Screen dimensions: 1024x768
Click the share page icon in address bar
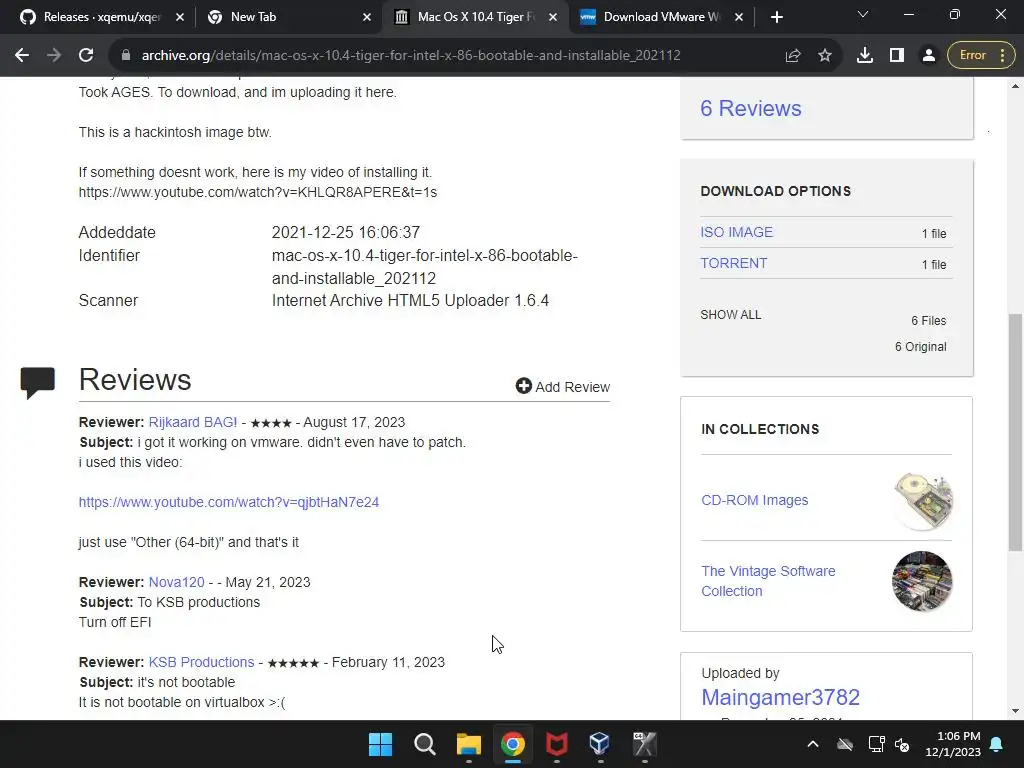tap(793, 56)
